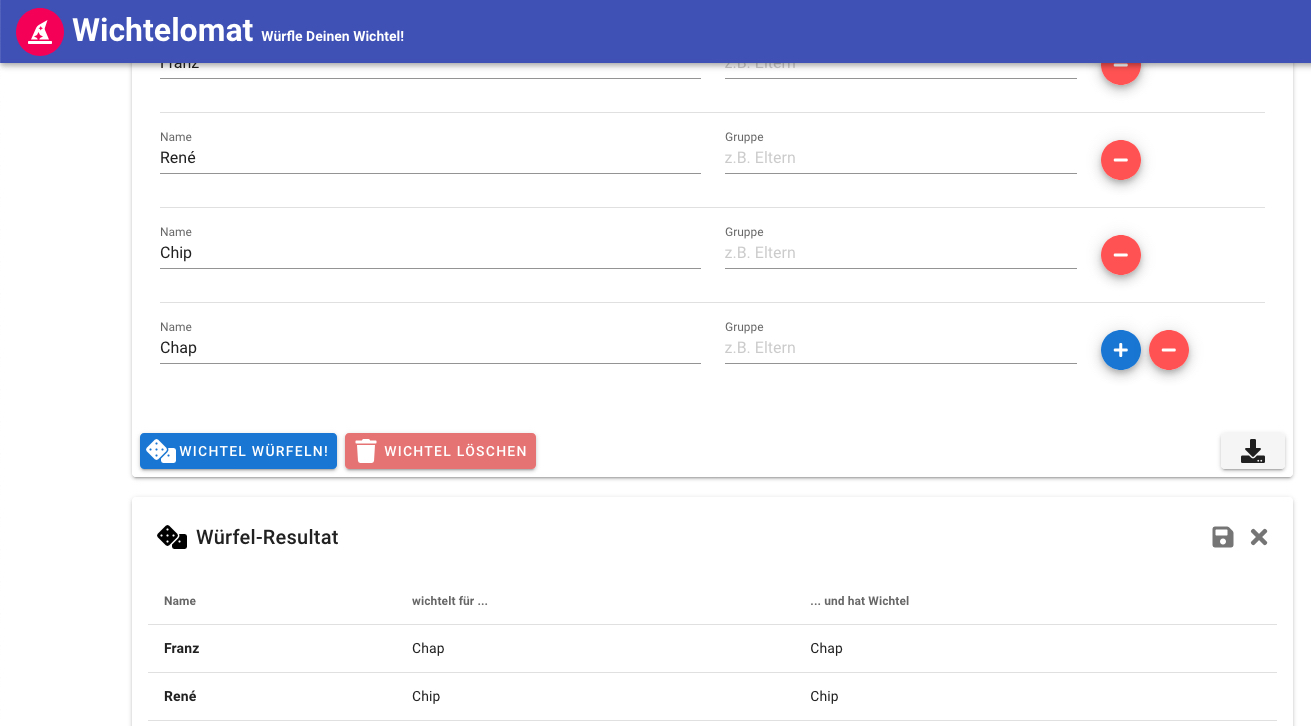Click the 'Würfle Deinen Wichtel!' subtitle
The width and height of the screenshot is (1311, 726).
[333, 36]
